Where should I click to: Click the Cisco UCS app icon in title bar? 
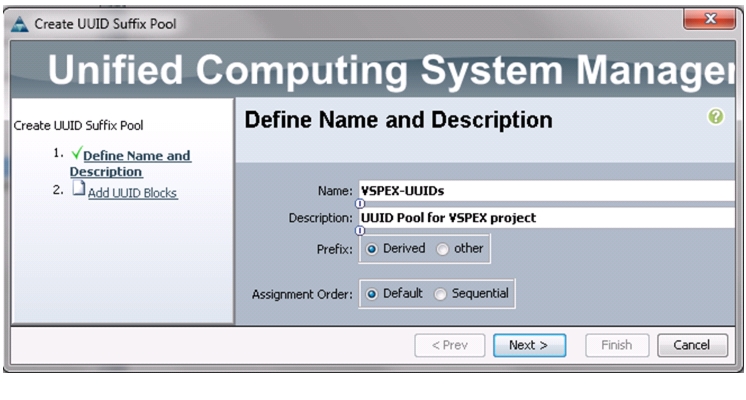click(20, 24)
